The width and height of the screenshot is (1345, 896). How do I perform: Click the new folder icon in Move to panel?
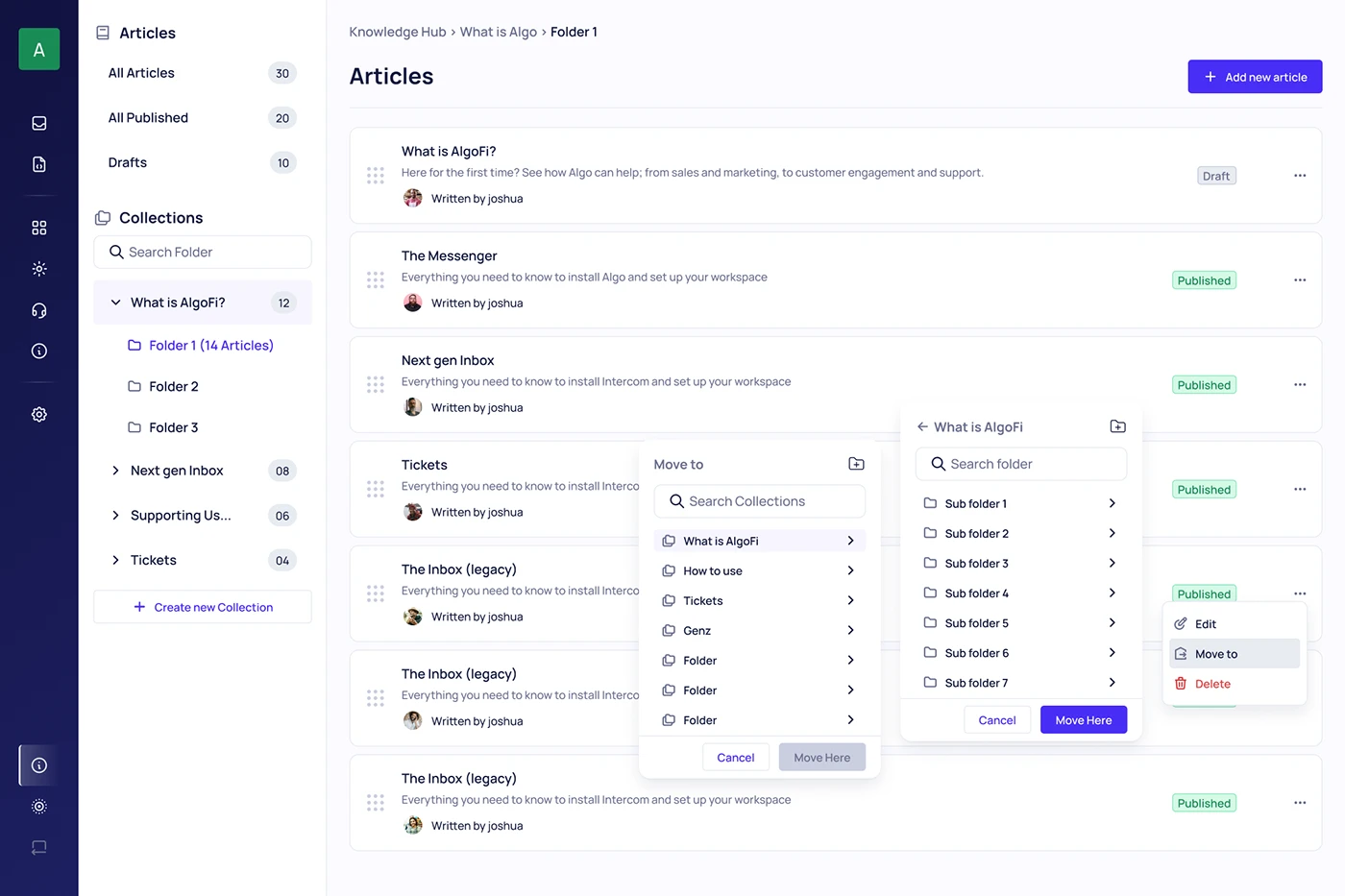(x=856, y=464)
